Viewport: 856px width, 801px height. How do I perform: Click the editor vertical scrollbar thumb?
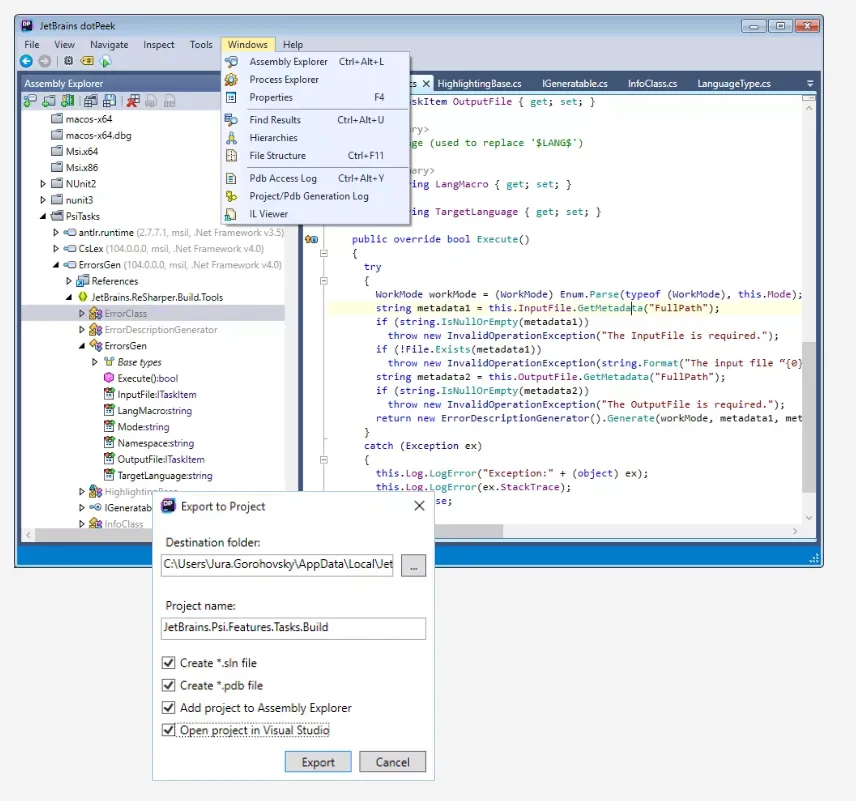pyautogui.click(x=809, y=417)
